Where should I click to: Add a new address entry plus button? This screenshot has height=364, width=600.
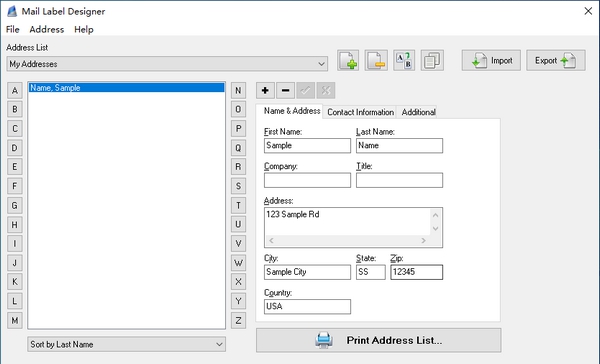(265, 91)
